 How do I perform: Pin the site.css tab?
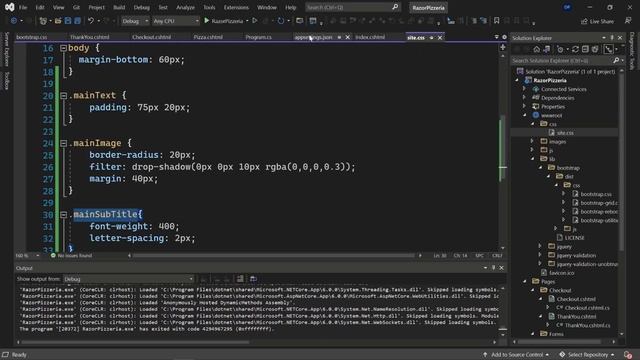431,38
